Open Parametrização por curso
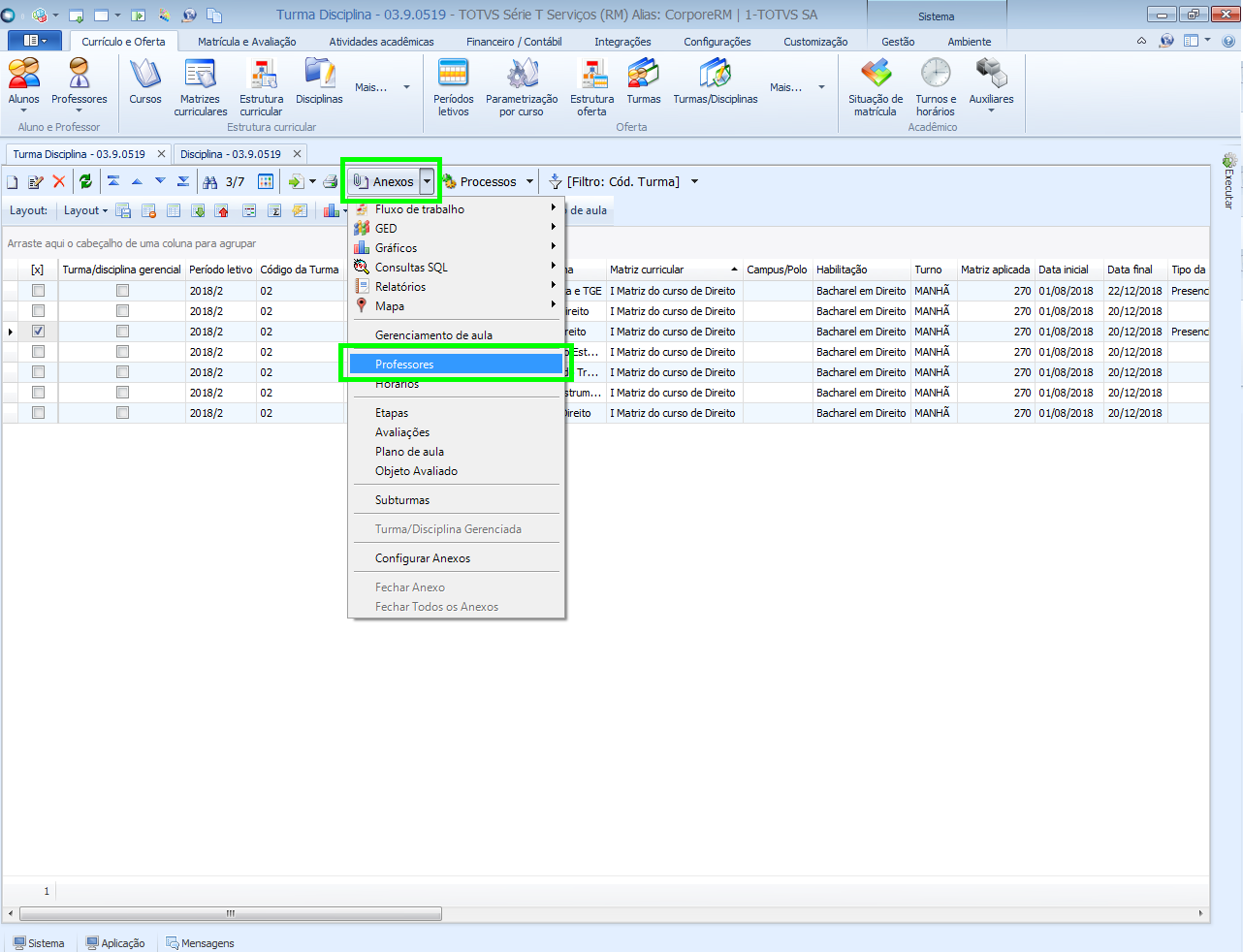 pyautogui.click(x=522, y=87)
